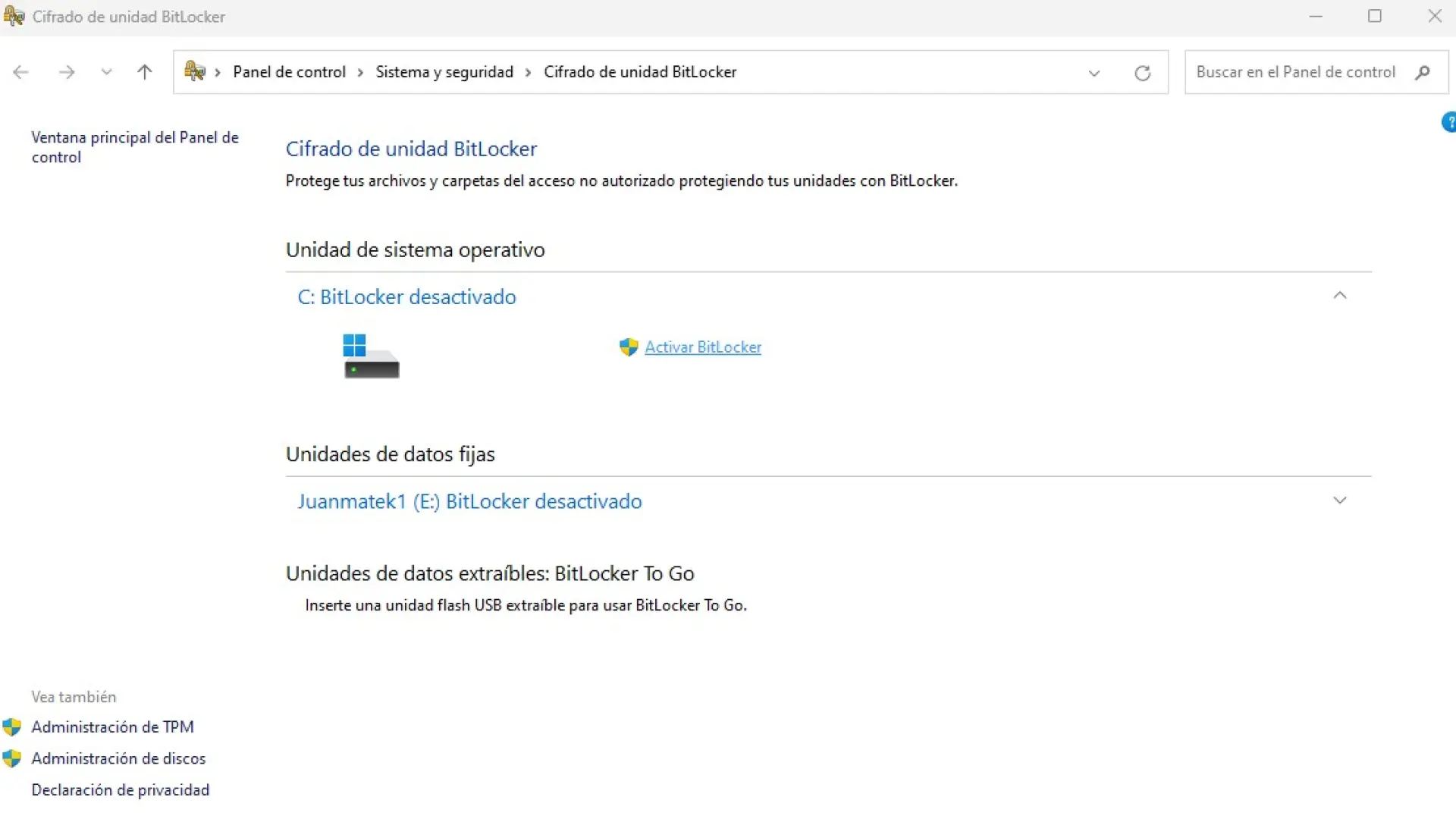1456x819 pixels.
Task: Click the up one level arrow
Action: 145,72
